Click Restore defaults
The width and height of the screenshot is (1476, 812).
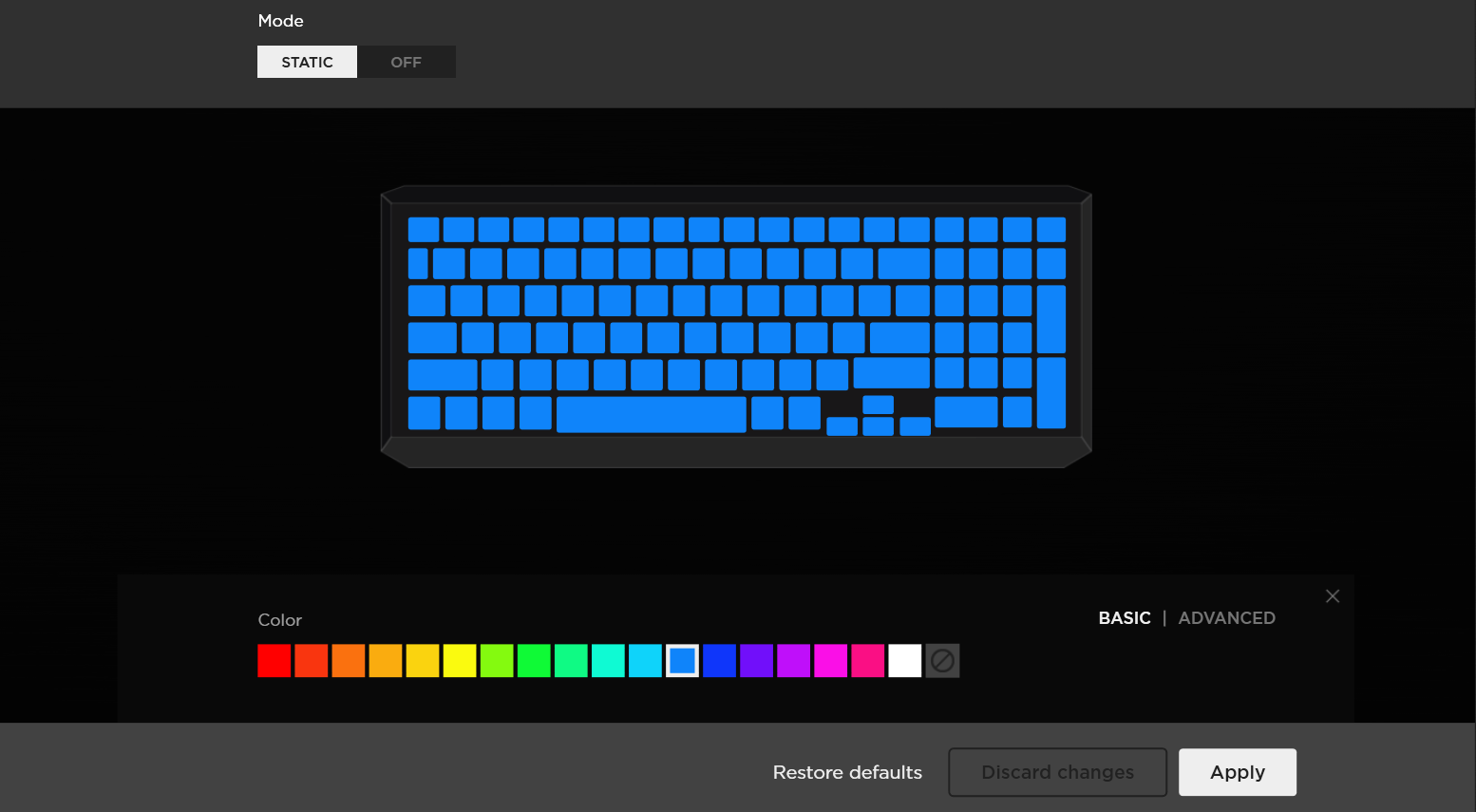(x=847, y=772)
